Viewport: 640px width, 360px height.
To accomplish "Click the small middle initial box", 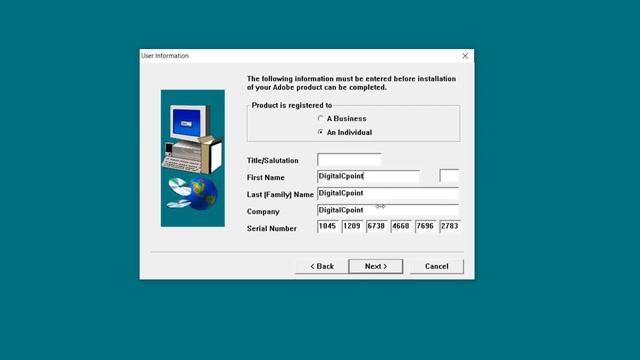I will tap(449, 176).
